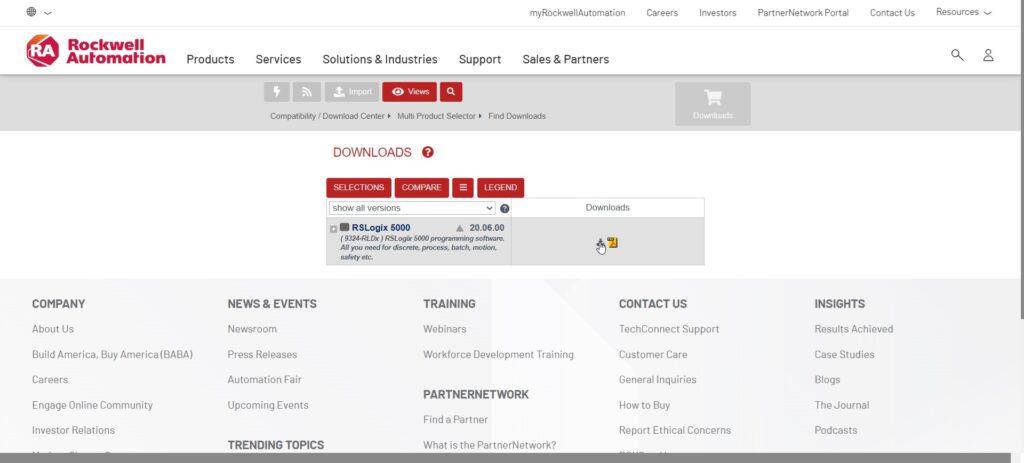Open the globe language selector
1024x463 pixels.
tap(38, 13)
